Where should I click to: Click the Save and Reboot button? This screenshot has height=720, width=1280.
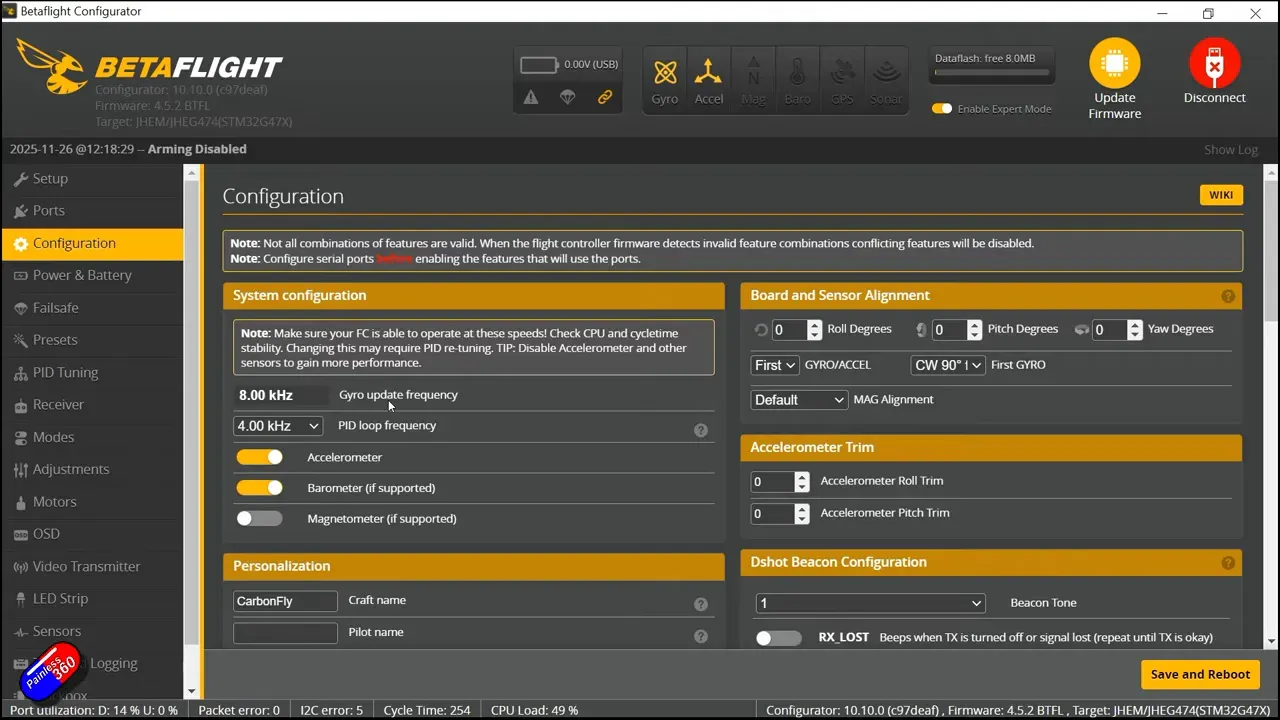click(1199, 674)
